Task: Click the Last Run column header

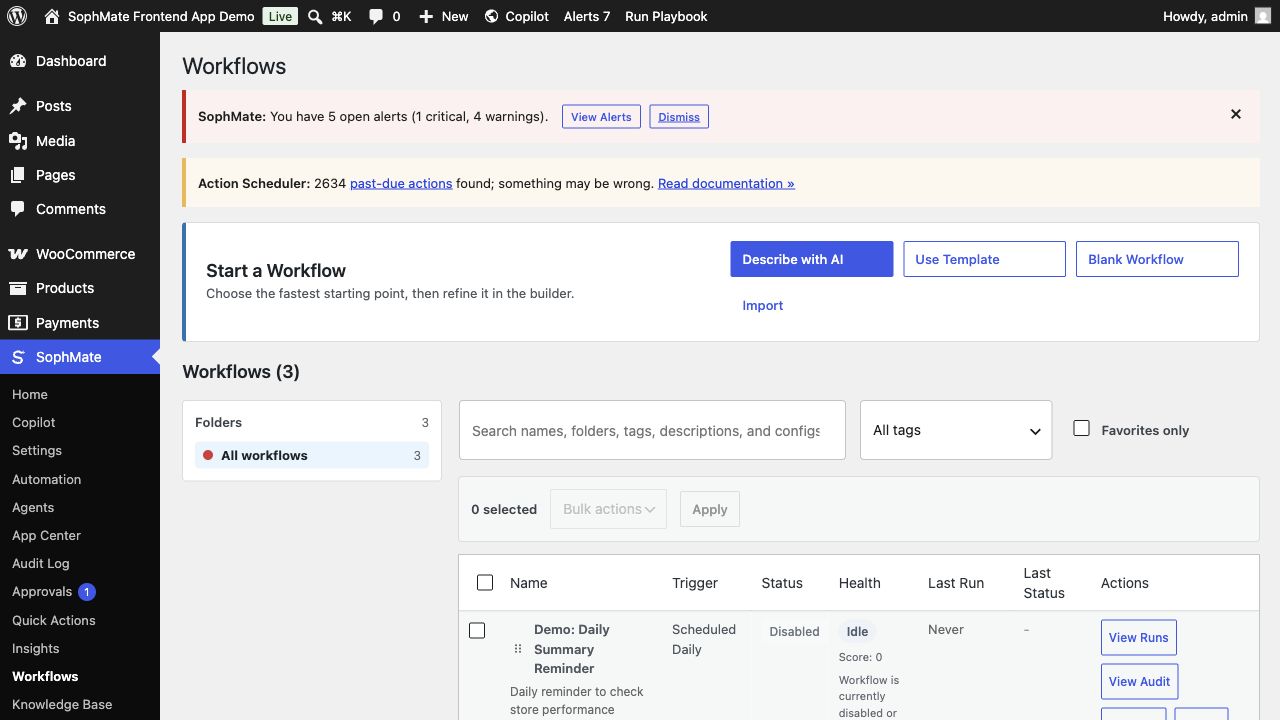Action: pos(956,583)
